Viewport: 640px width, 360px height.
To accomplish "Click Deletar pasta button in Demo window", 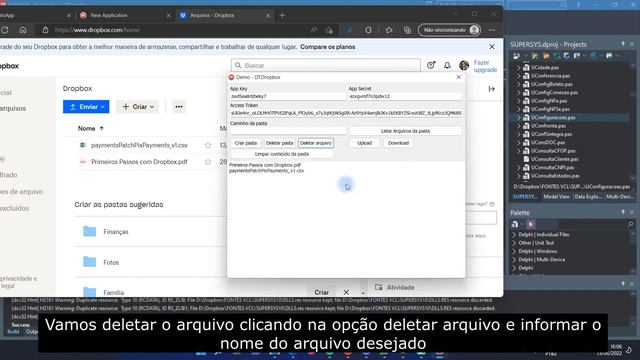I will (x=279, y=143).
